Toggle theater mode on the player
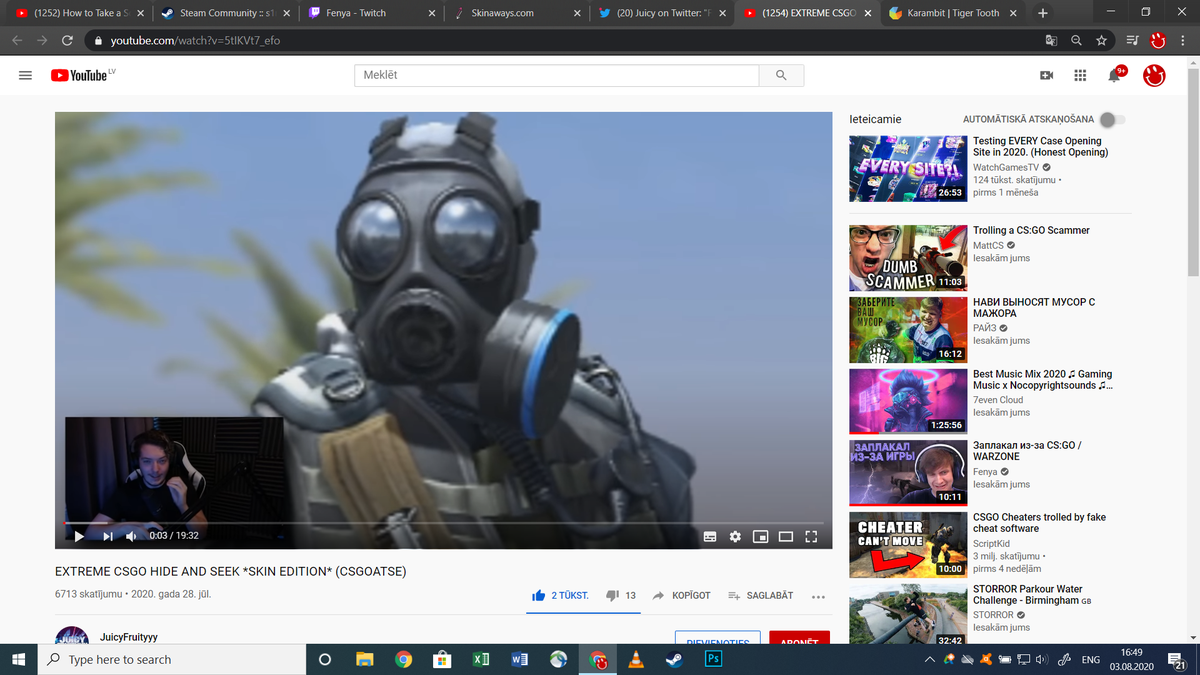This screenshot has width=1200, height=675. click(786, 537)
